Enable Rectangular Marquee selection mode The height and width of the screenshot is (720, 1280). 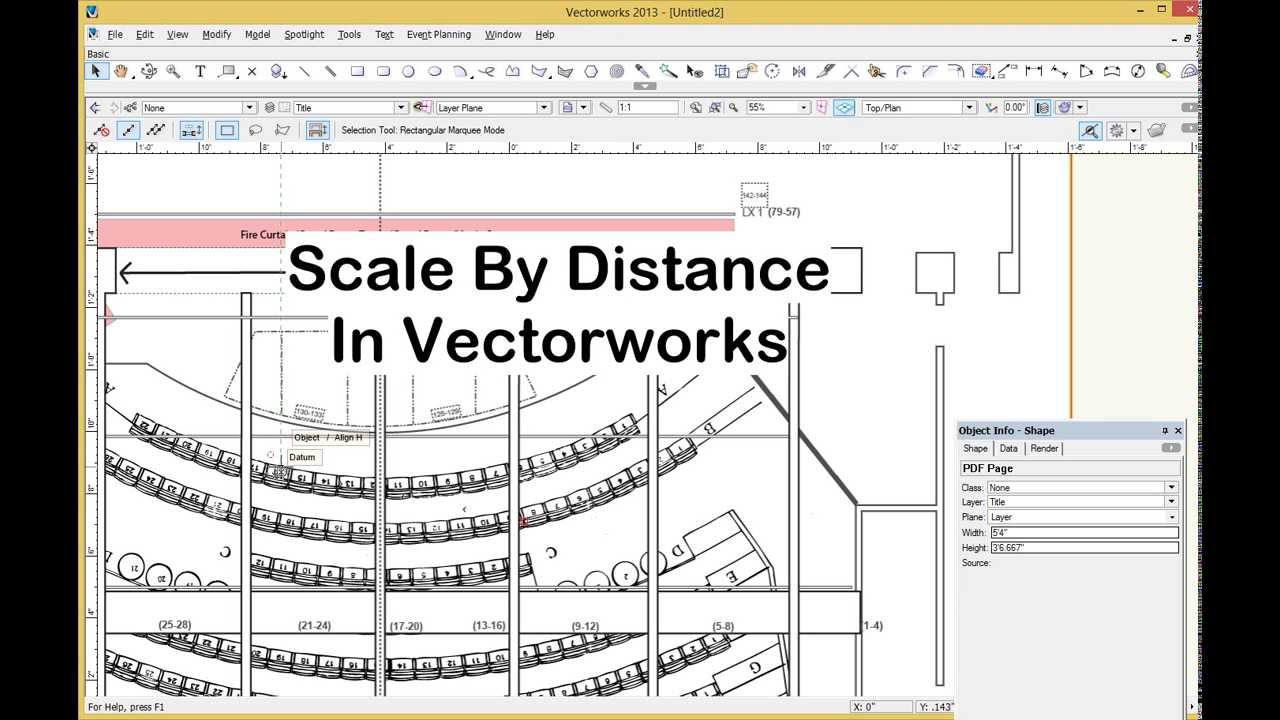[227, 130]
